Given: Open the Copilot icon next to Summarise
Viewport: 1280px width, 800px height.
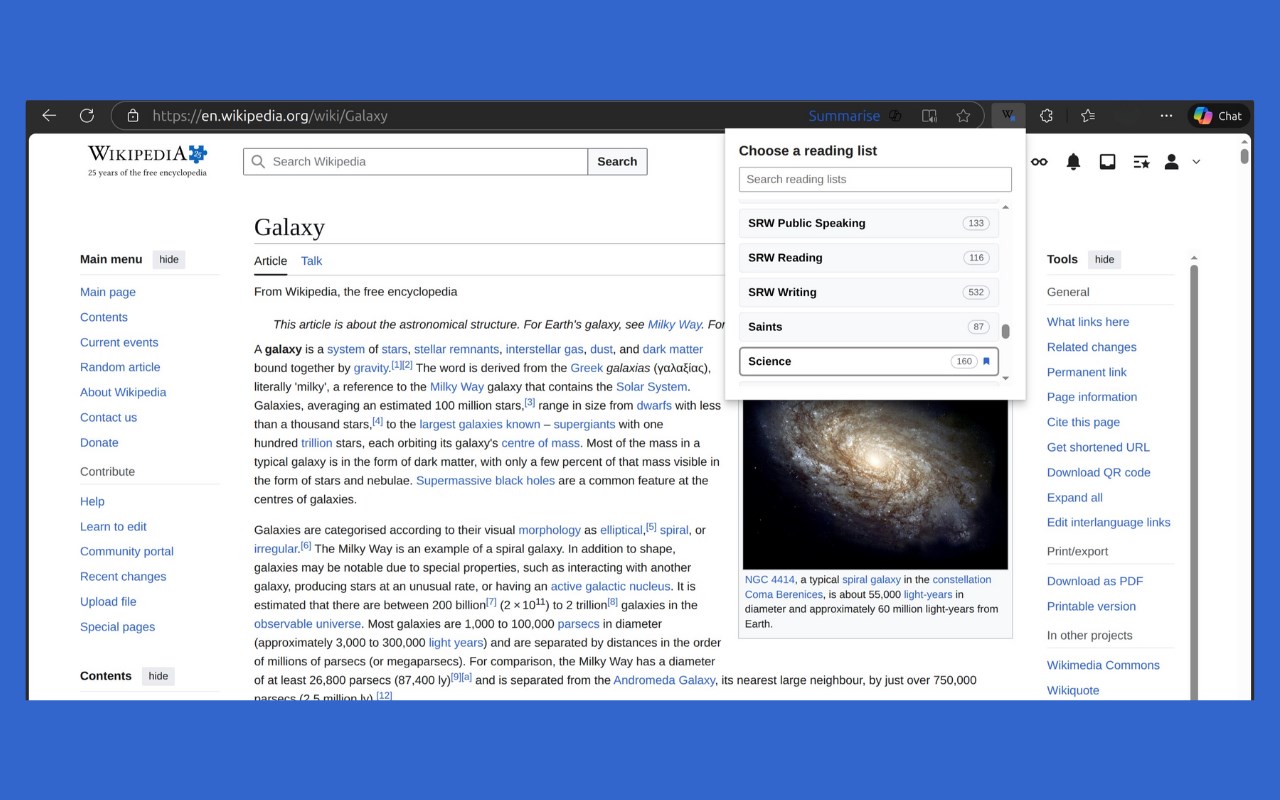Looking at the screenshot, I should point(896,116).
